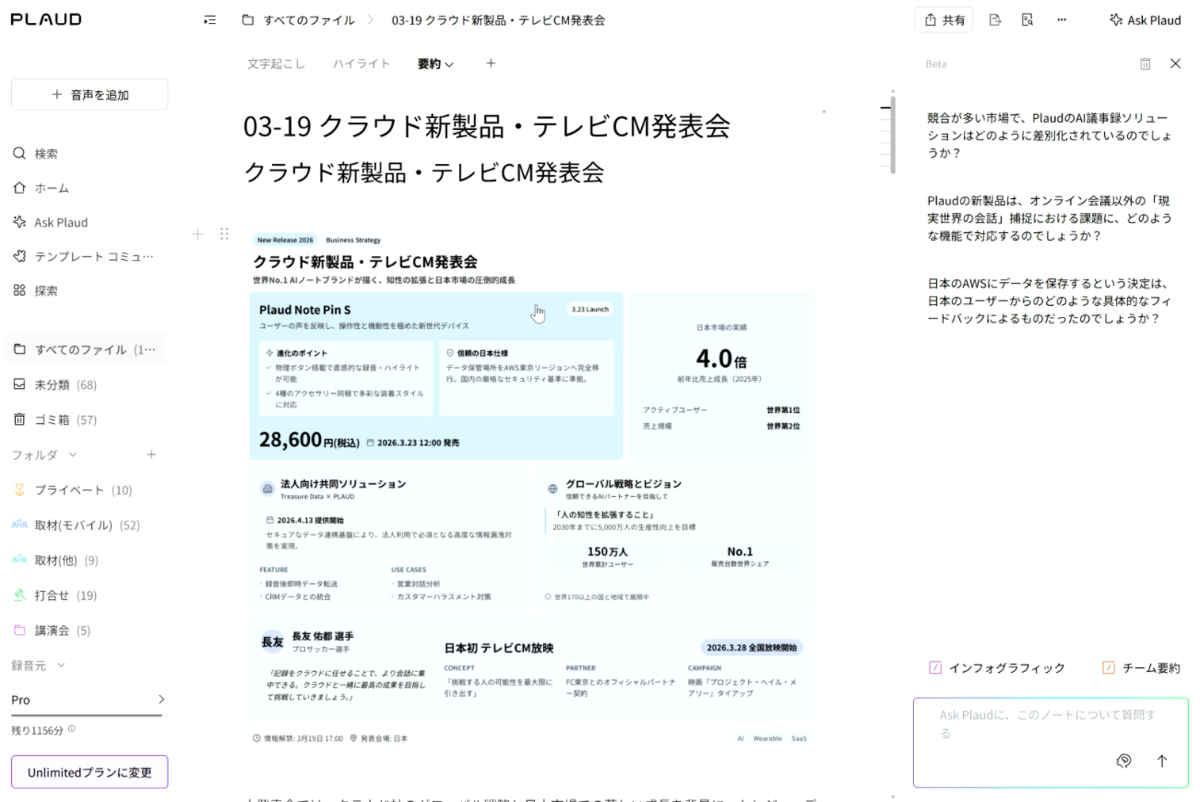Click the gavel icon beside 打合せ
The image size is (1200, 802).
(19, 595)
